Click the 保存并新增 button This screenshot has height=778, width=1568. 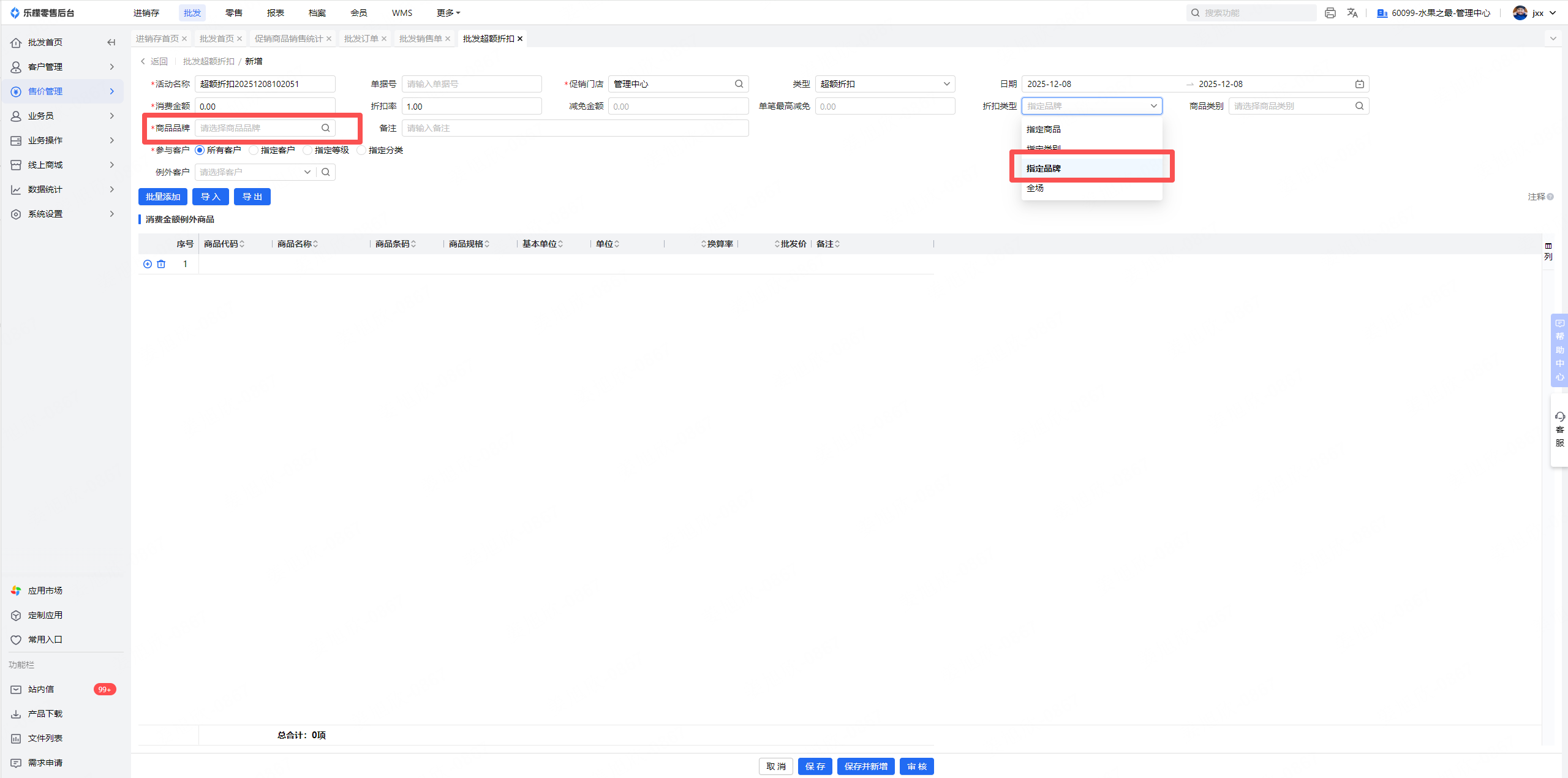tap(865, 766)
